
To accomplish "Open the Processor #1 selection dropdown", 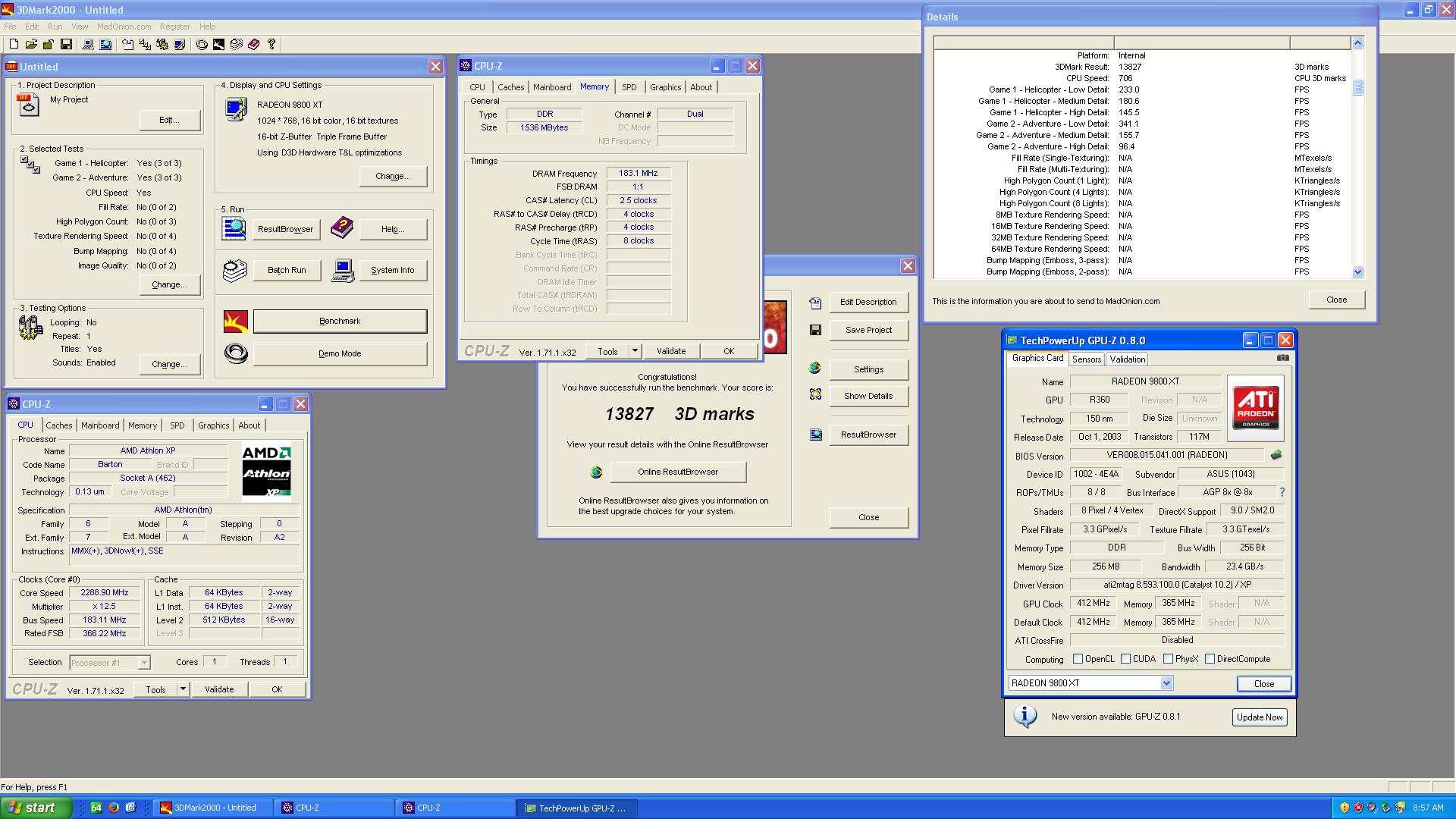I will coord(144,663).
